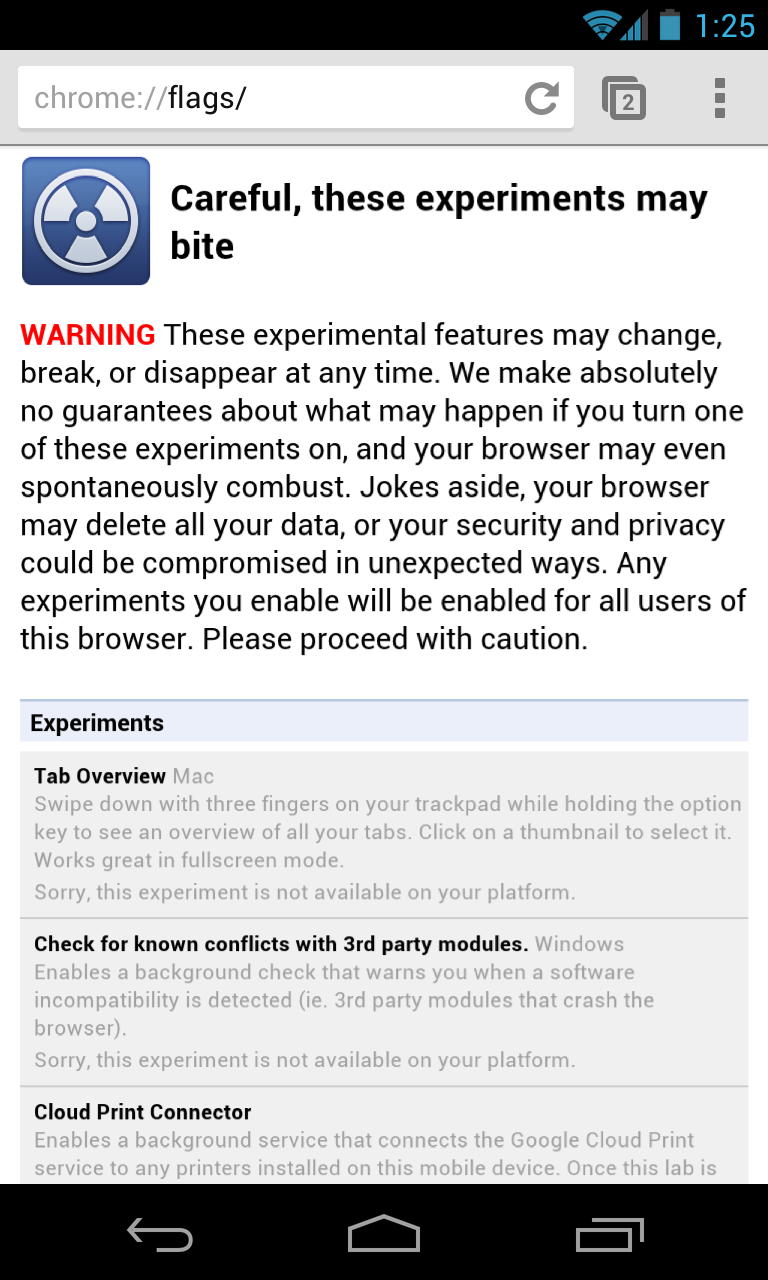Tap the red WARNING label
The image size is (768, 1280).
pyautogui.click(x=88, y=335)
